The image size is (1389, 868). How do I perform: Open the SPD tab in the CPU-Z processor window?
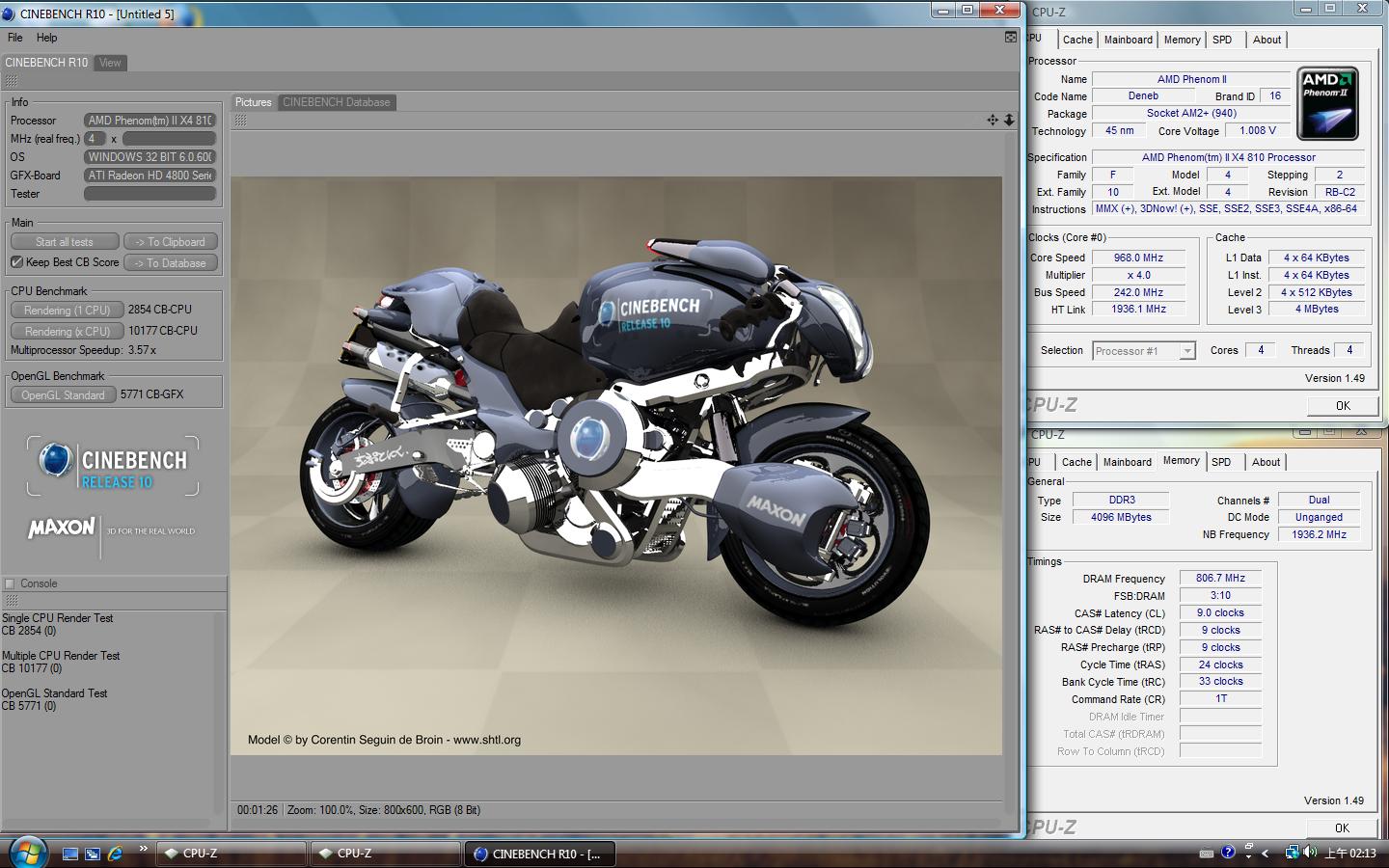tap(1222, 40)
